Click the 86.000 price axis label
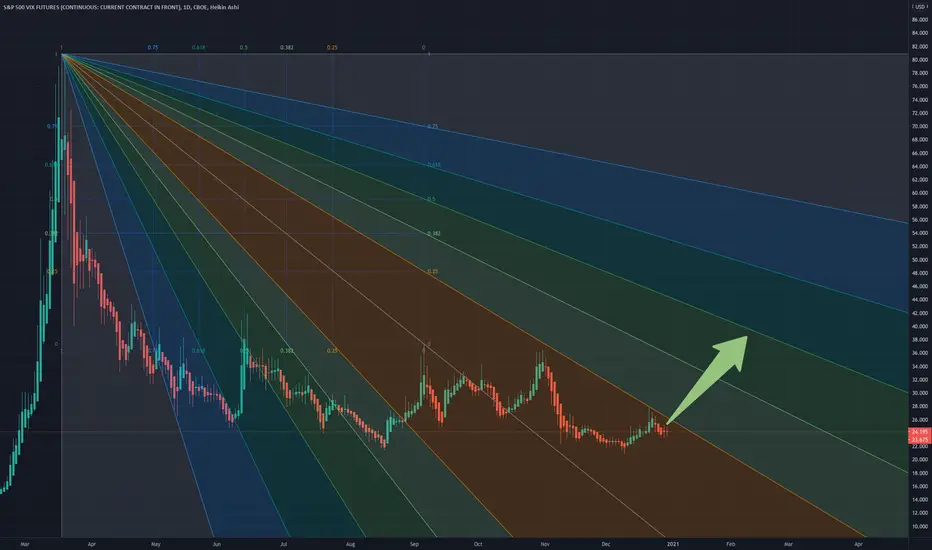The image size is (932, 550). (920, 20)
